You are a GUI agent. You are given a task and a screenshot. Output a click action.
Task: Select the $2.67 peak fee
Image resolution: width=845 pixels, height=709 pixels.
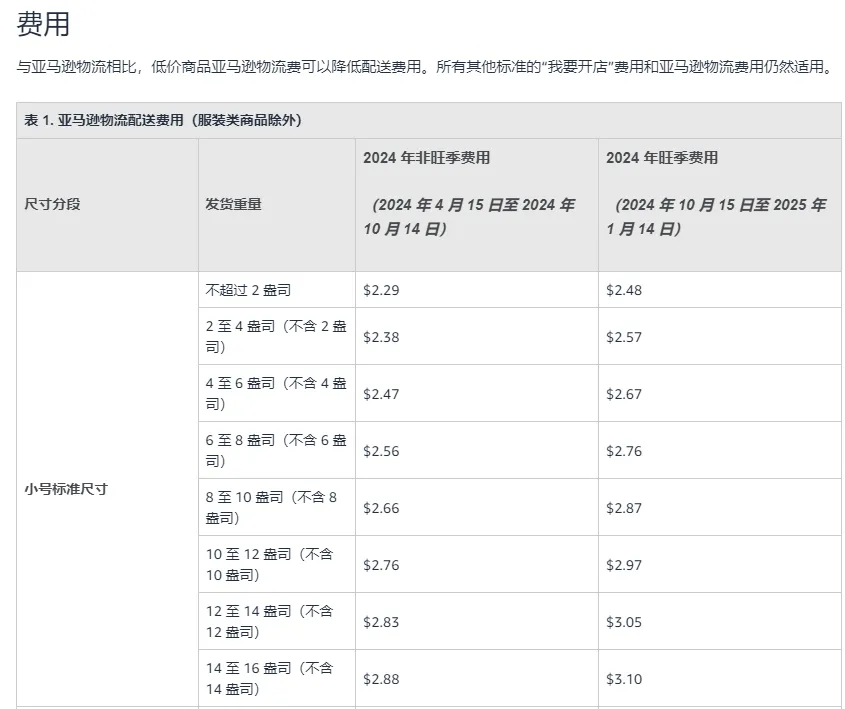click(x=624, y=394)
